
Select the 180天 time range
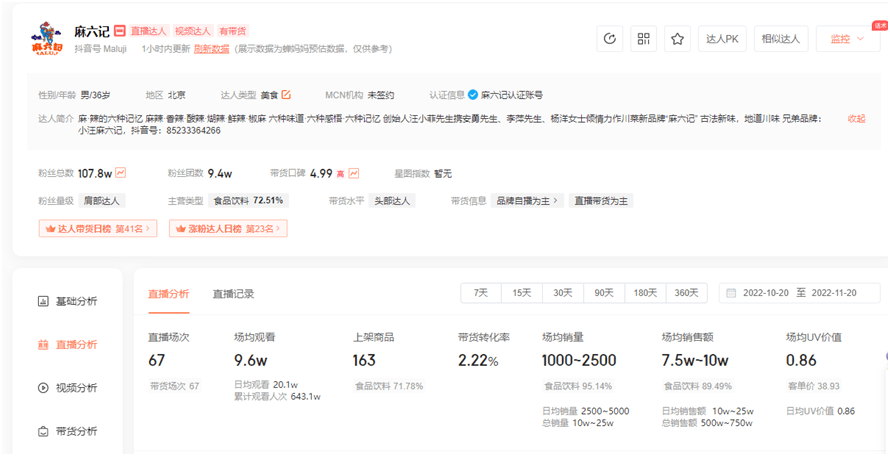(x=645, y=293)
